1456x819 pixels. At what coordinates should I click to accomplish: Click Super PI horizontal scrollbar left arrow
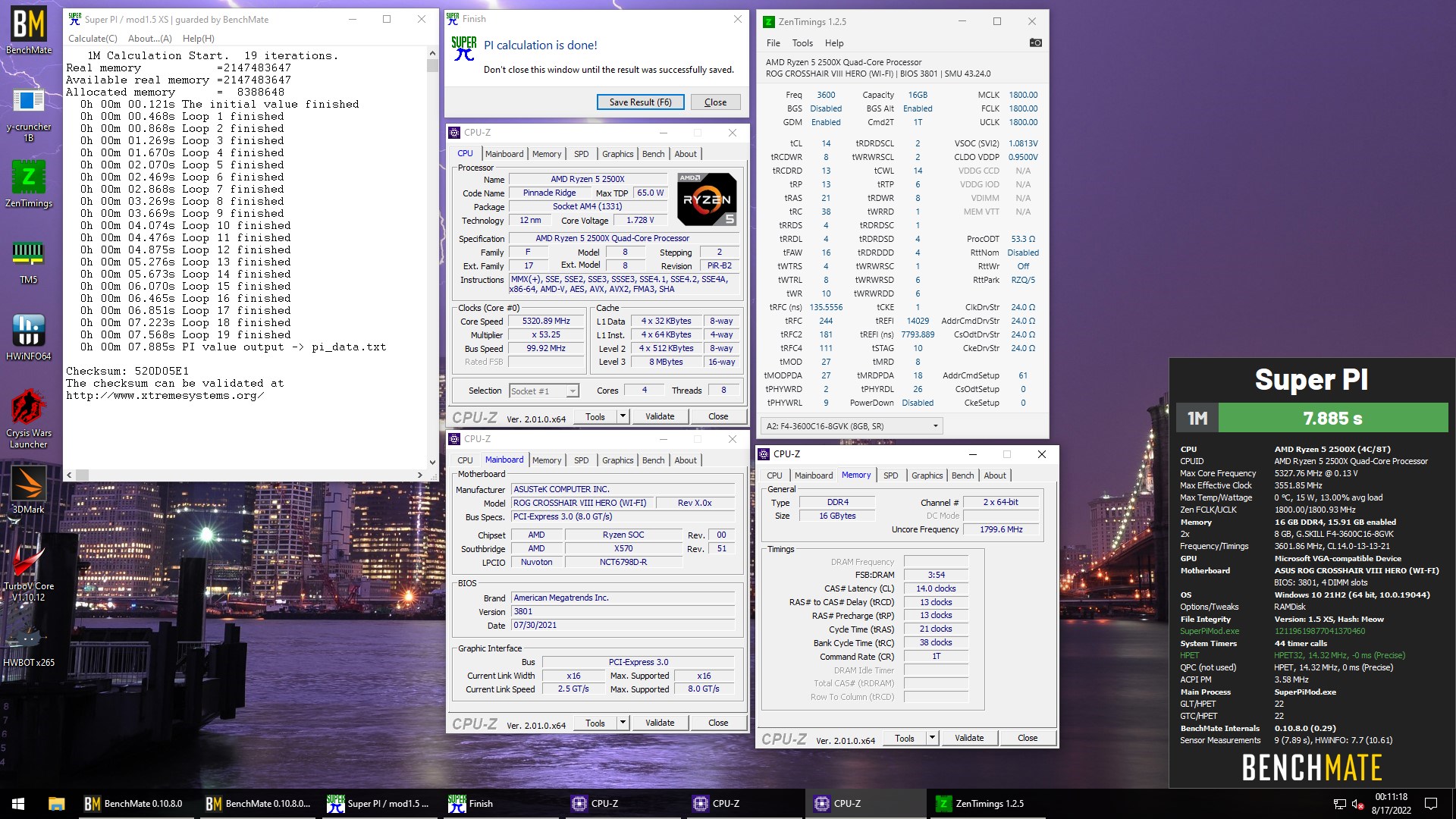tap(70, 475)
